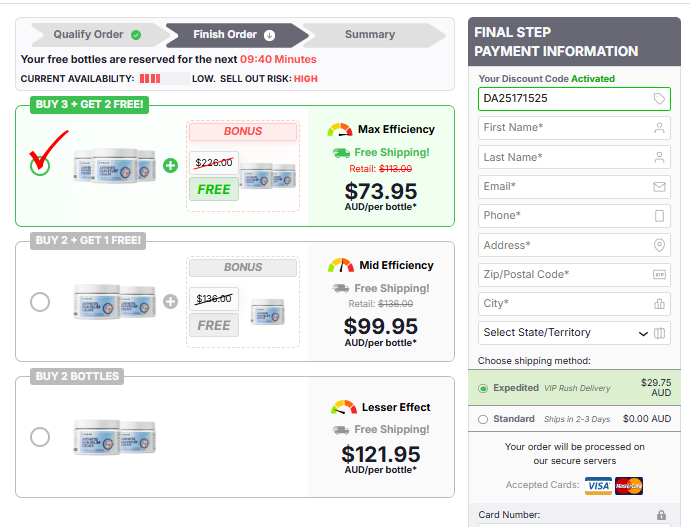690x527 pixels.
Task: Click the location pin icon in Address field
Action: (659, 245)
